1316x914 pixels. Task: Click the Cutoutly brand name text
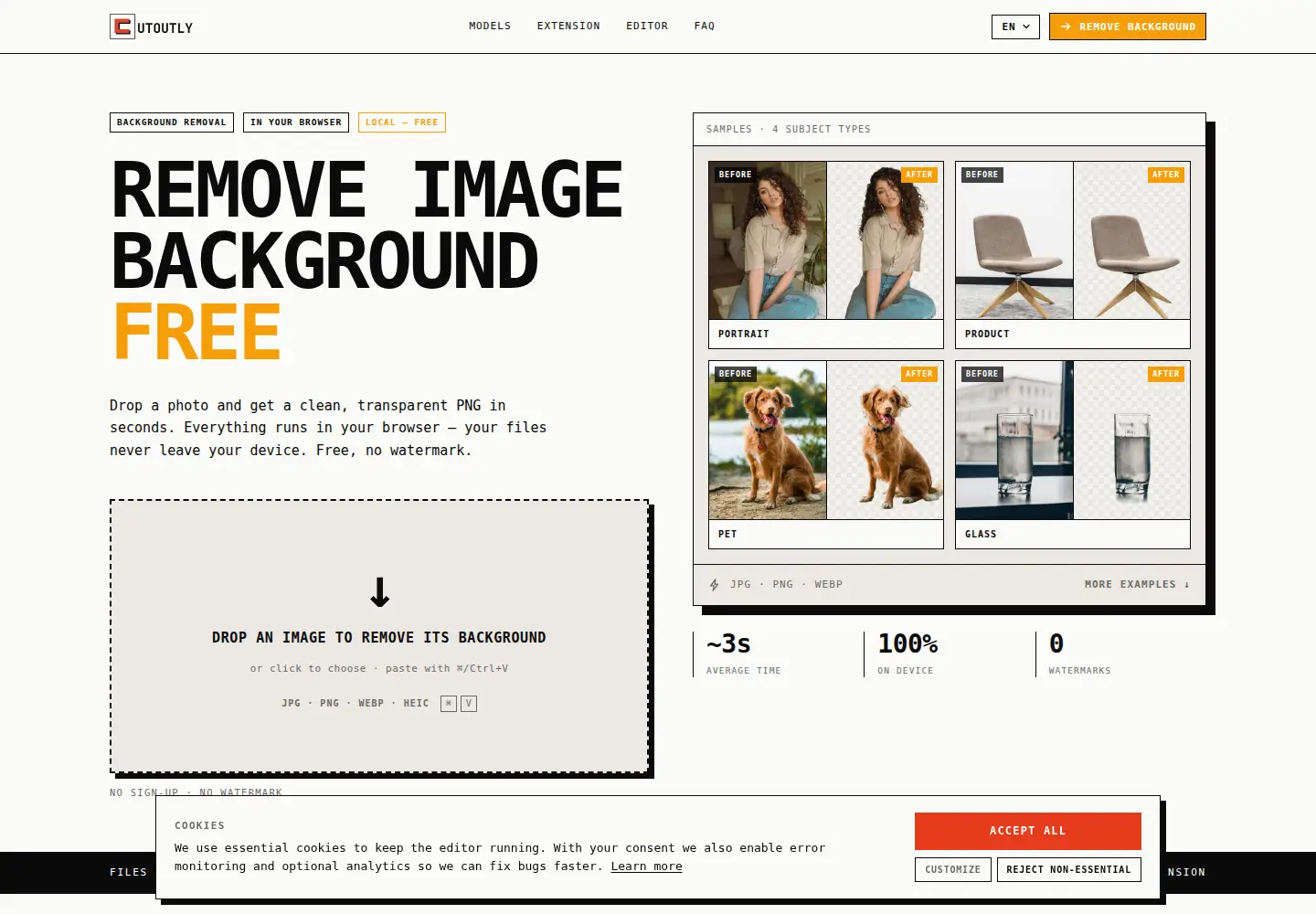pos(165,28)
